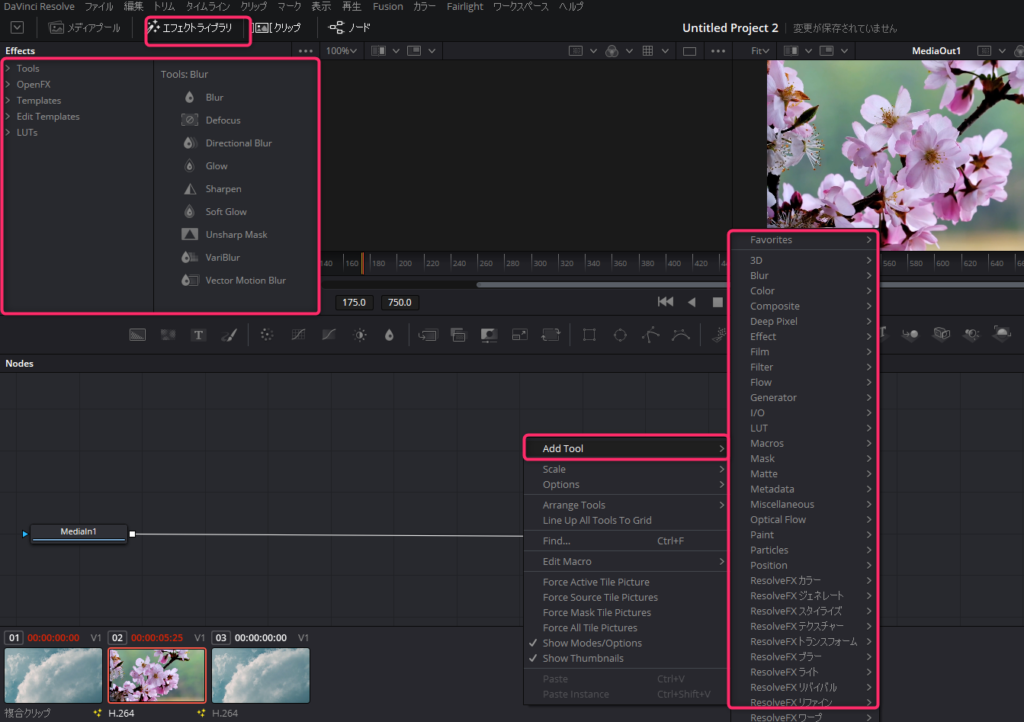Select the Unsharp Mask effect
Viewport: 1024px width, 722px height.
click(x=235, y=234)
